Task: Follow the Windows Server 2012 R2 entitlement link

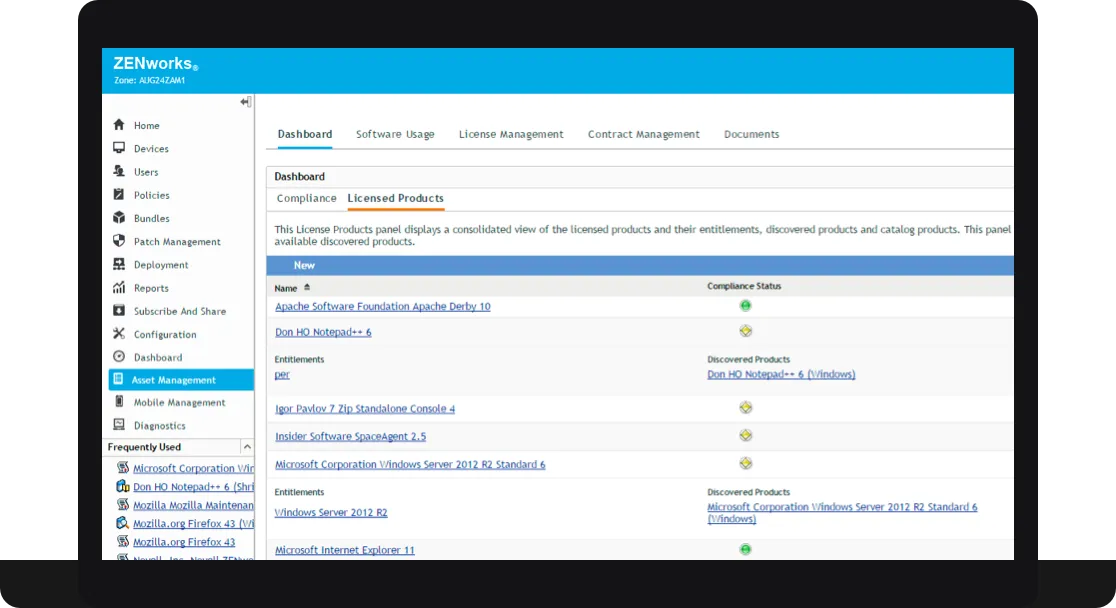Action: [330, 512]
